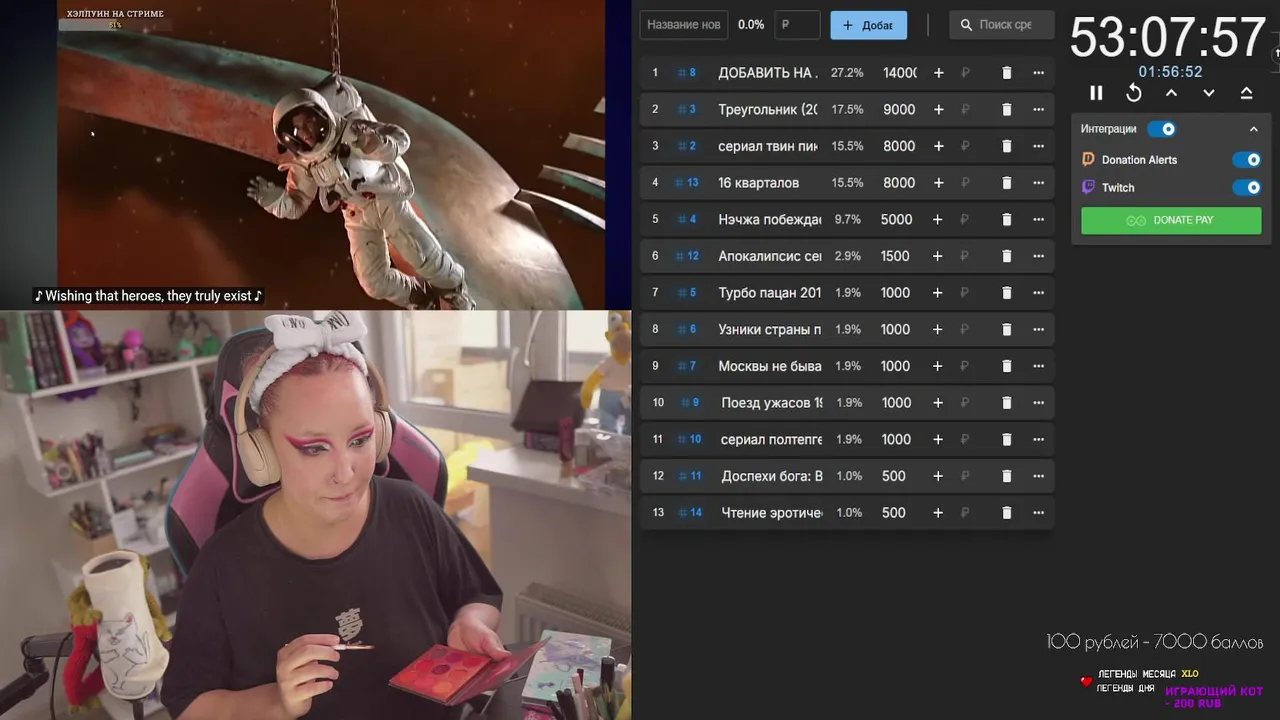This screenshot has height=720, width=1280.
Task: Open more options for Узники страны
Action: 1038,329
